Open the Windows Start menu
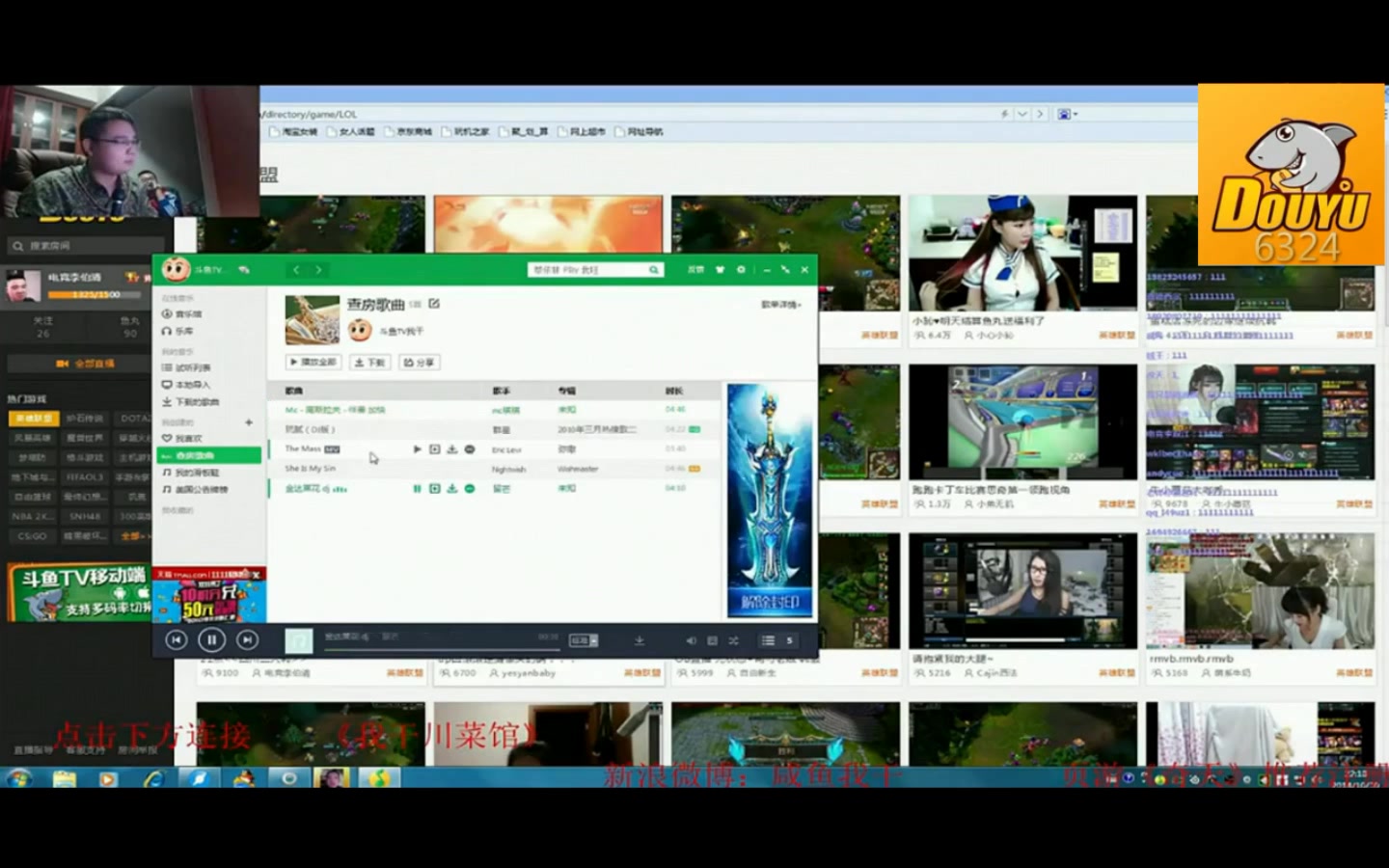The width and height of the screenshot is (1389, 868). pos(17,778)
